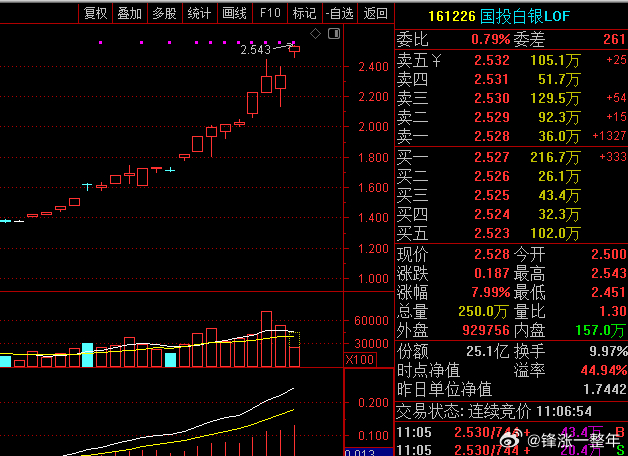Click the 量比 value 1.30
The height and width of the screenshot is (456, 628).
coord(613,311)
